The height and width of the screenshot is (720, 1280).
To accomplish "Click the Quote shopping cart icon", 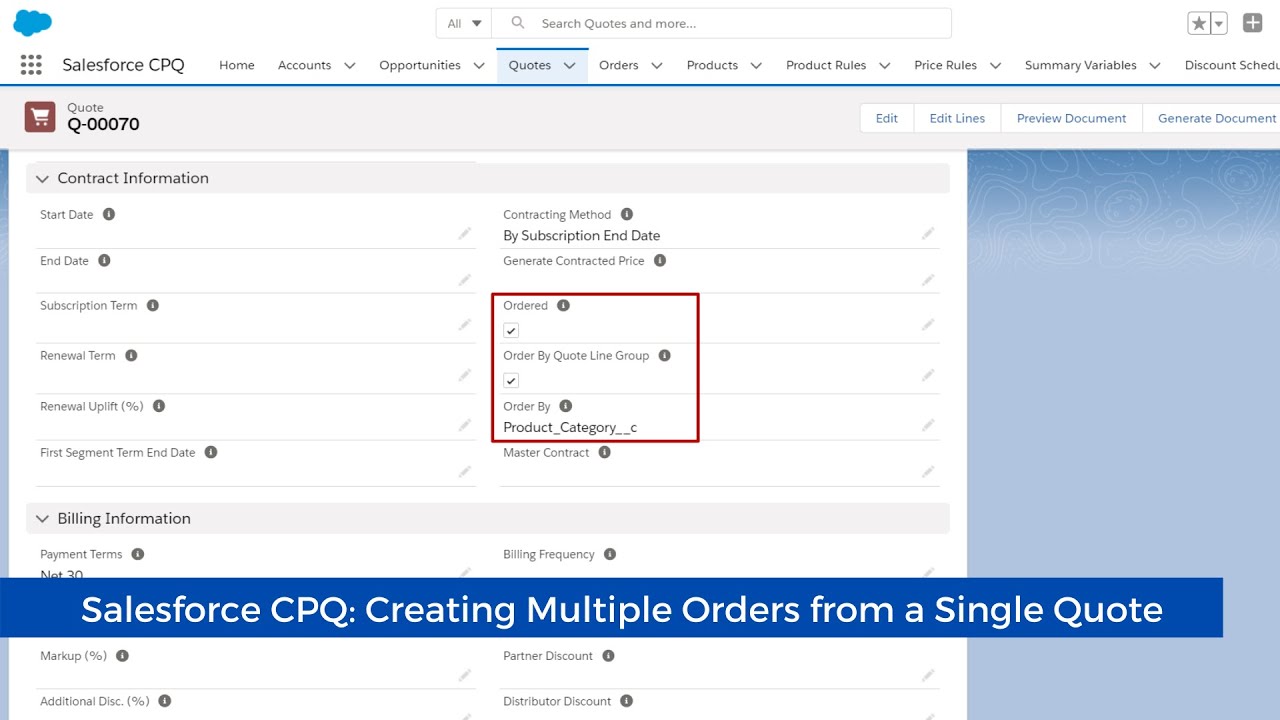I will coord(40,117).
